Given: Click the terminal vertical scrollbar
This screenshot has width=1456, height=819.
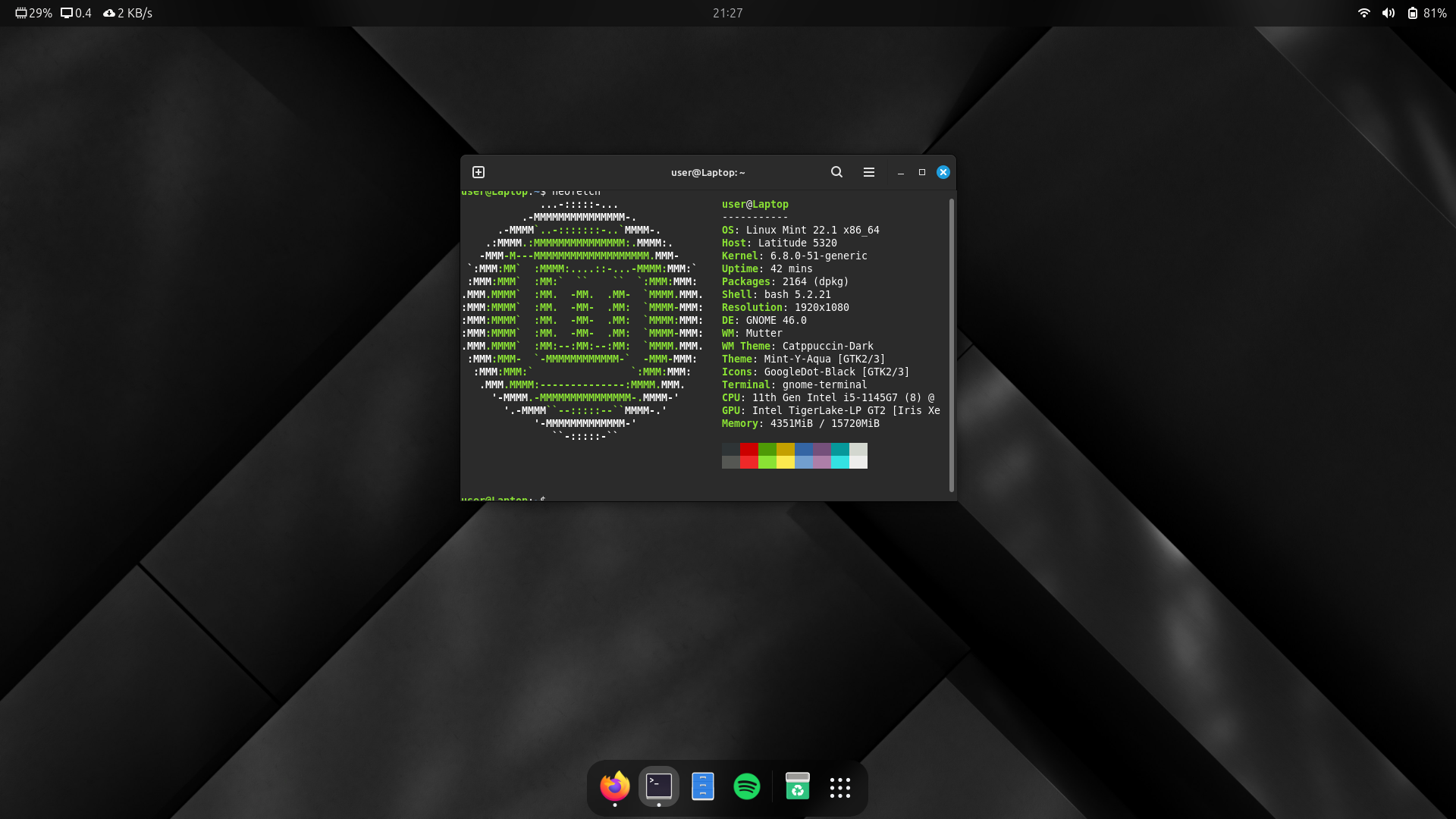Looking at the screenshot, I should (x=951, y=345).
